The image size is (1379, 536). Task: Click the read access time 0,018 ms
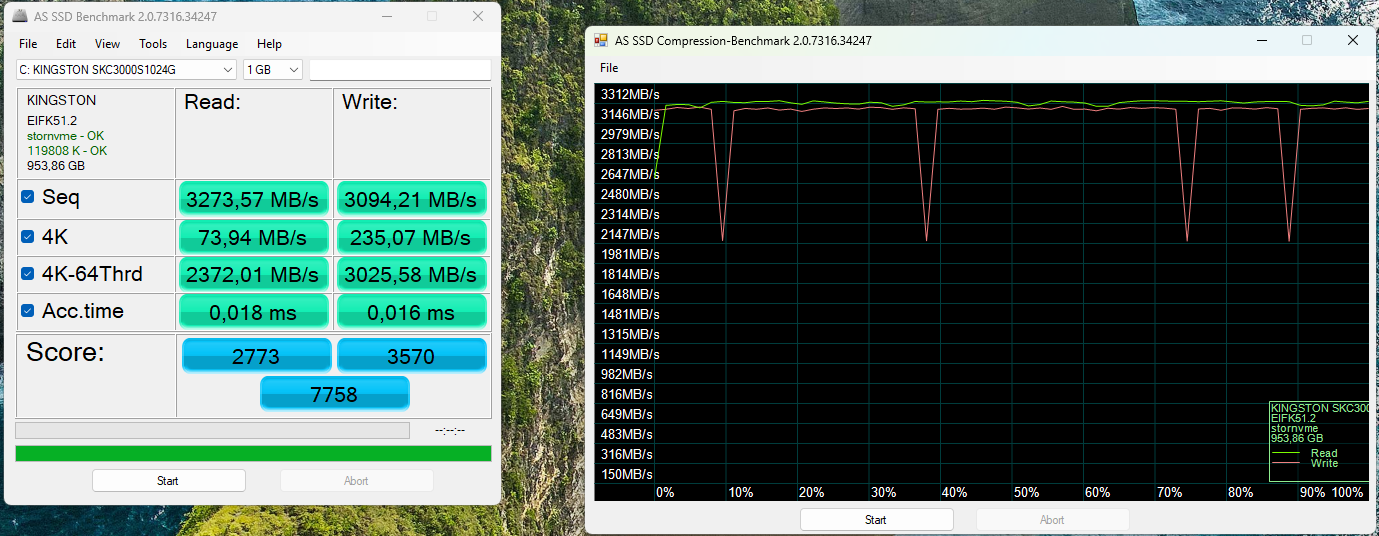[254, 312]
